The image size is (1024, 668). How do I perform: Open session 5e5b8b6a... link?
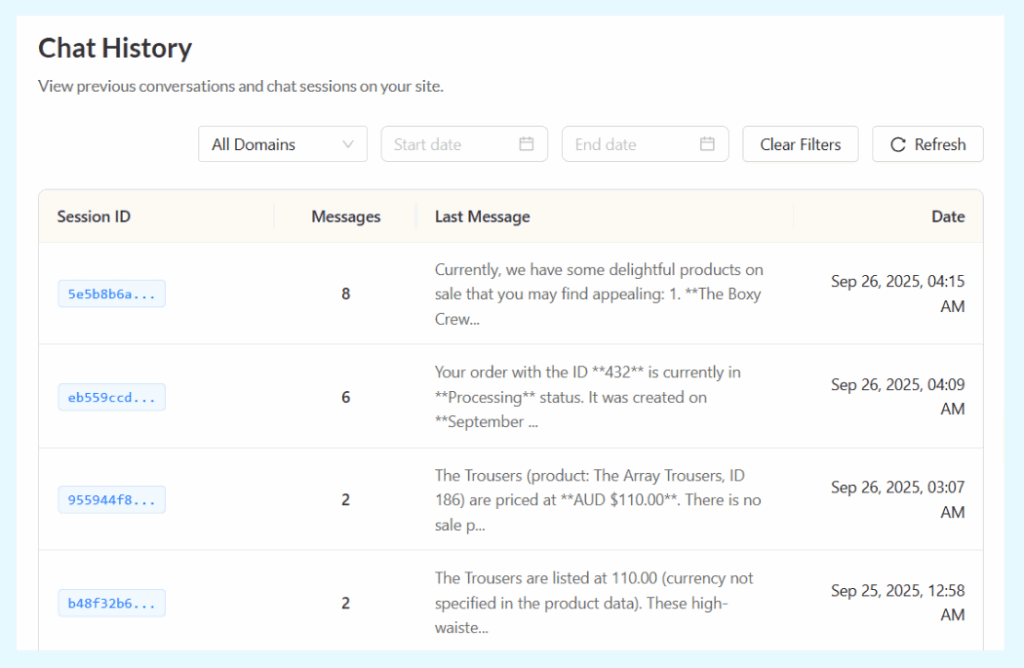pos(111,294)
